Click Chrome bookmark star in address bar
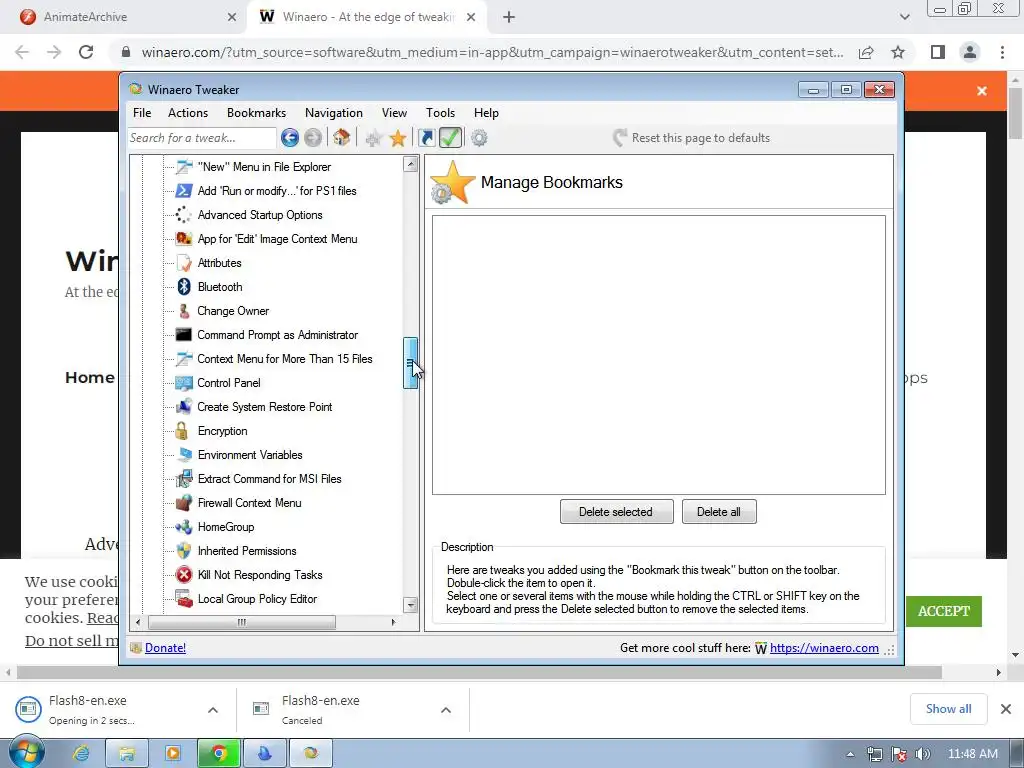Screen dimensions: 1024x768 898,52
